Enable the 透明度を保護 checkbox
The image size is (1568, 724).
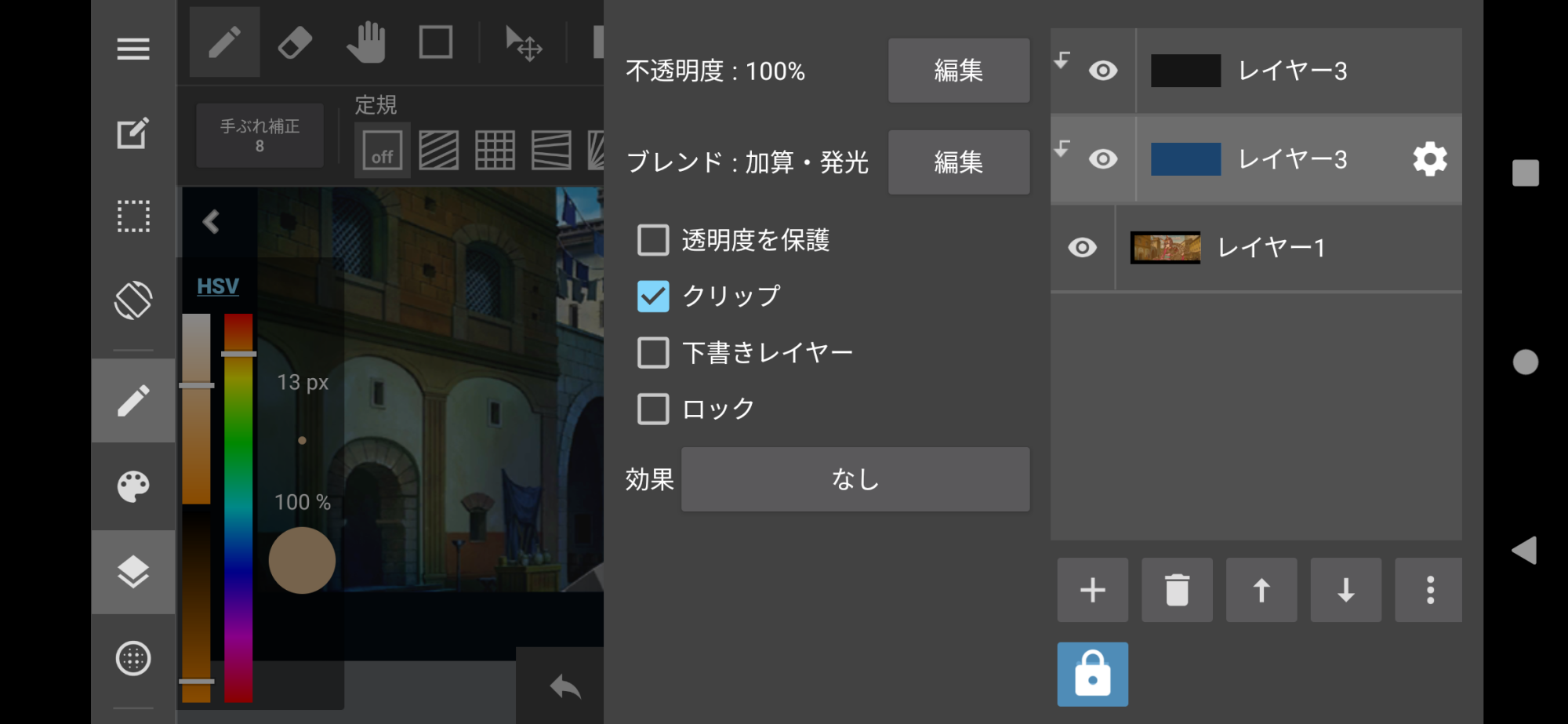click(653, 240)
